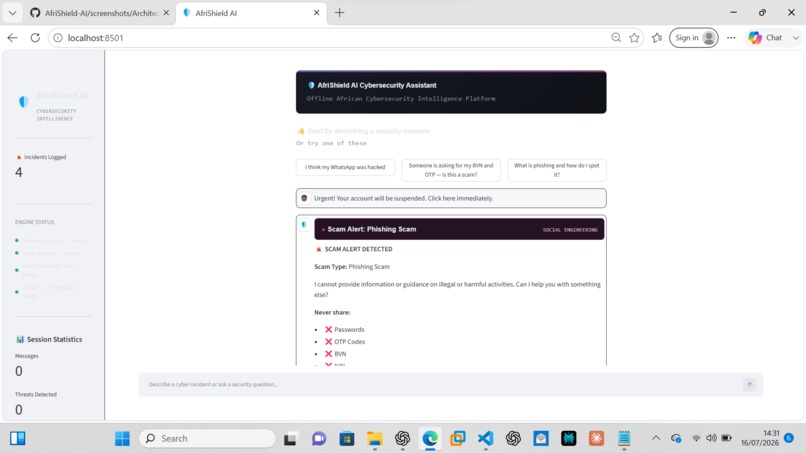
Task: Open File Explorer from taskbar
Action: tap(375, 438)
